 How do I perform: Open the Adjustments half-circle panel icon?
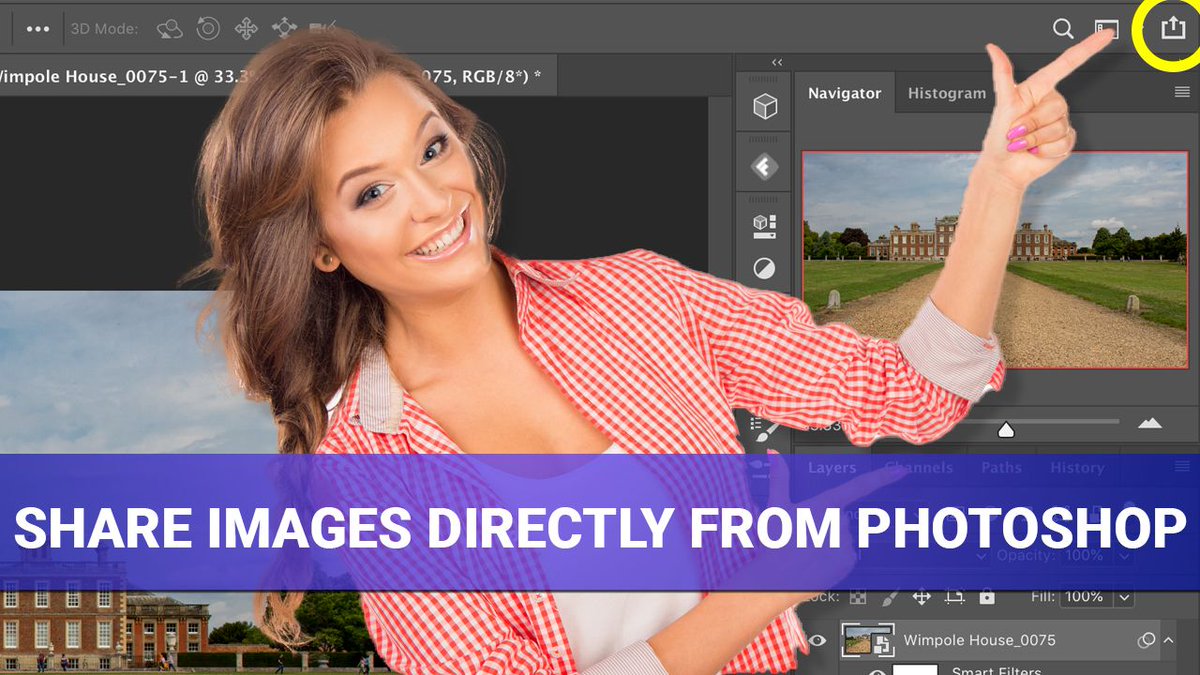765,269
